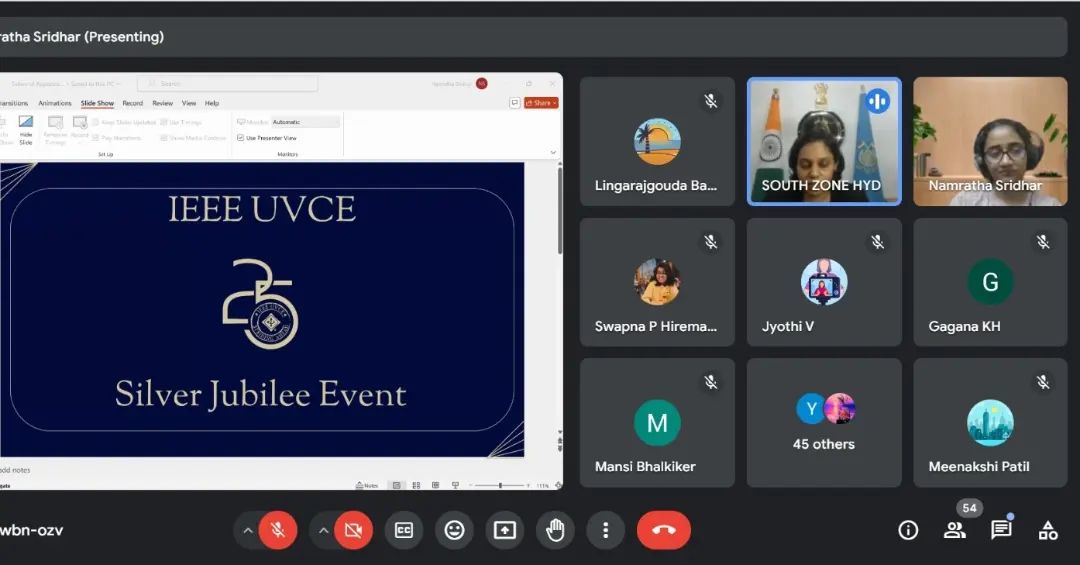The height and width of the screenshot is (565, 1080).
Task: Unmute the microphone in the call bar
Action: click(x=278, y=530)
